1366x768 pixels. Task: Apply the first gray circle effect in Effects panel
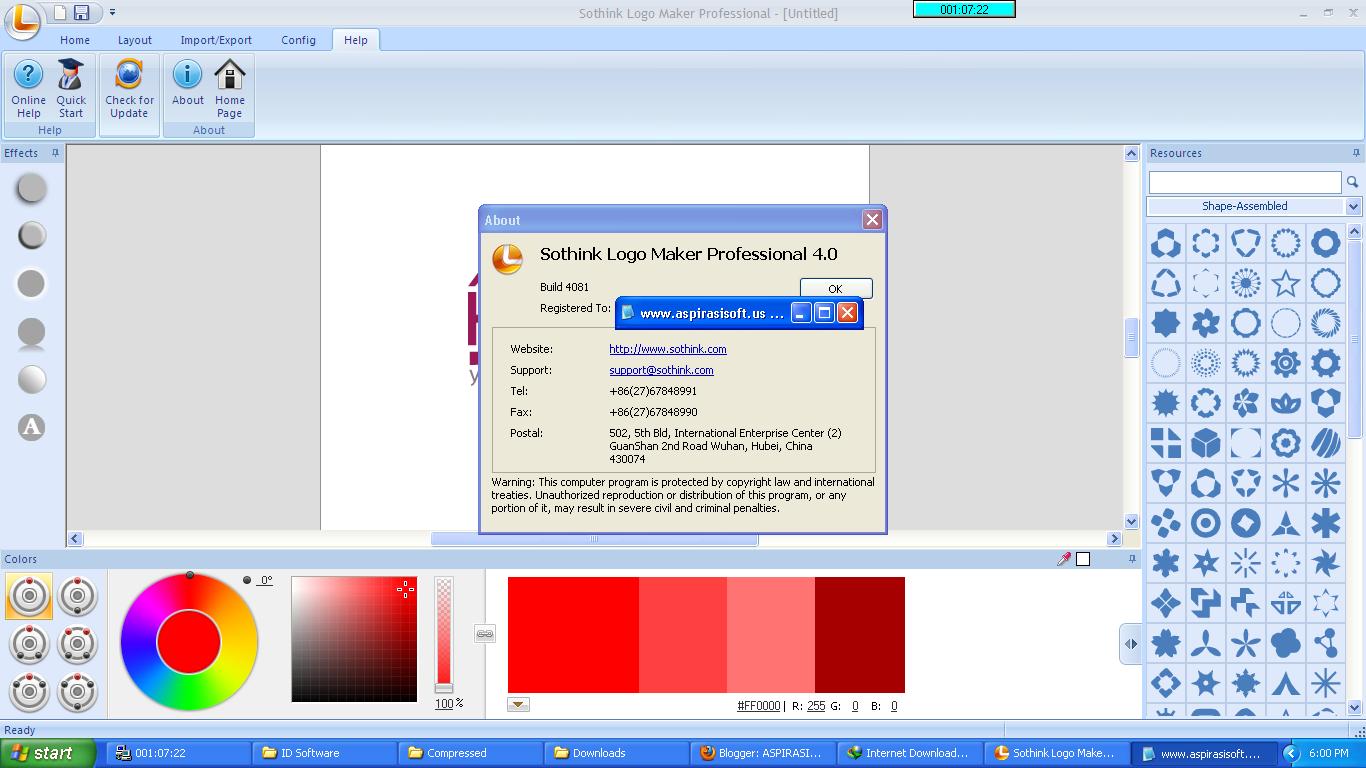click(x=32, y=187)
